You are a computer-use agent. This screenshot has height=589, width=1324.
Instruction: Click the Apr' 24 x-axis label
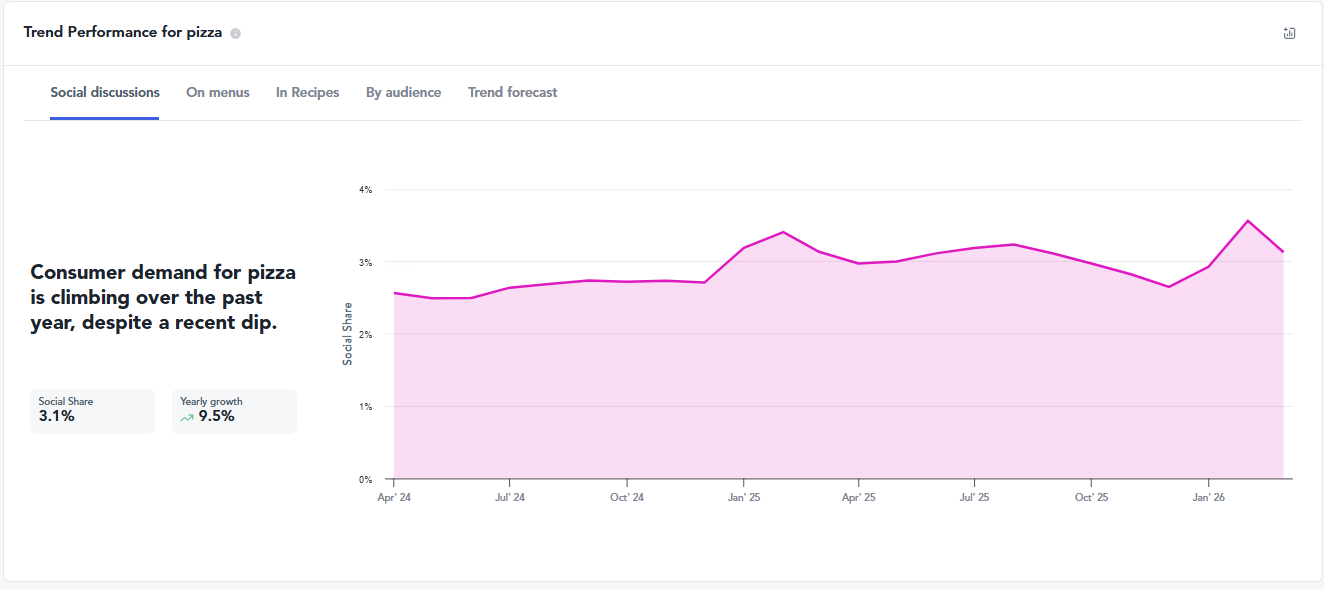point(394,497)
